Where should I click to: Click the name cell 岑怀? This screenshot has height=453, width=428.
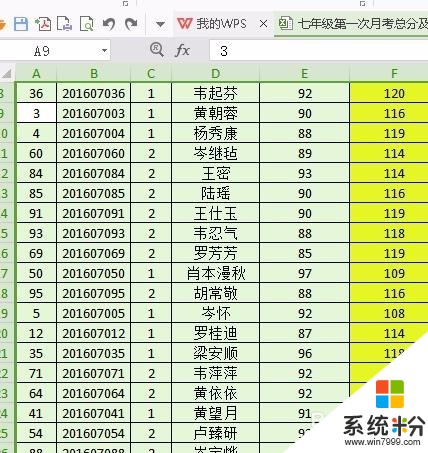[x=215, y=313]
